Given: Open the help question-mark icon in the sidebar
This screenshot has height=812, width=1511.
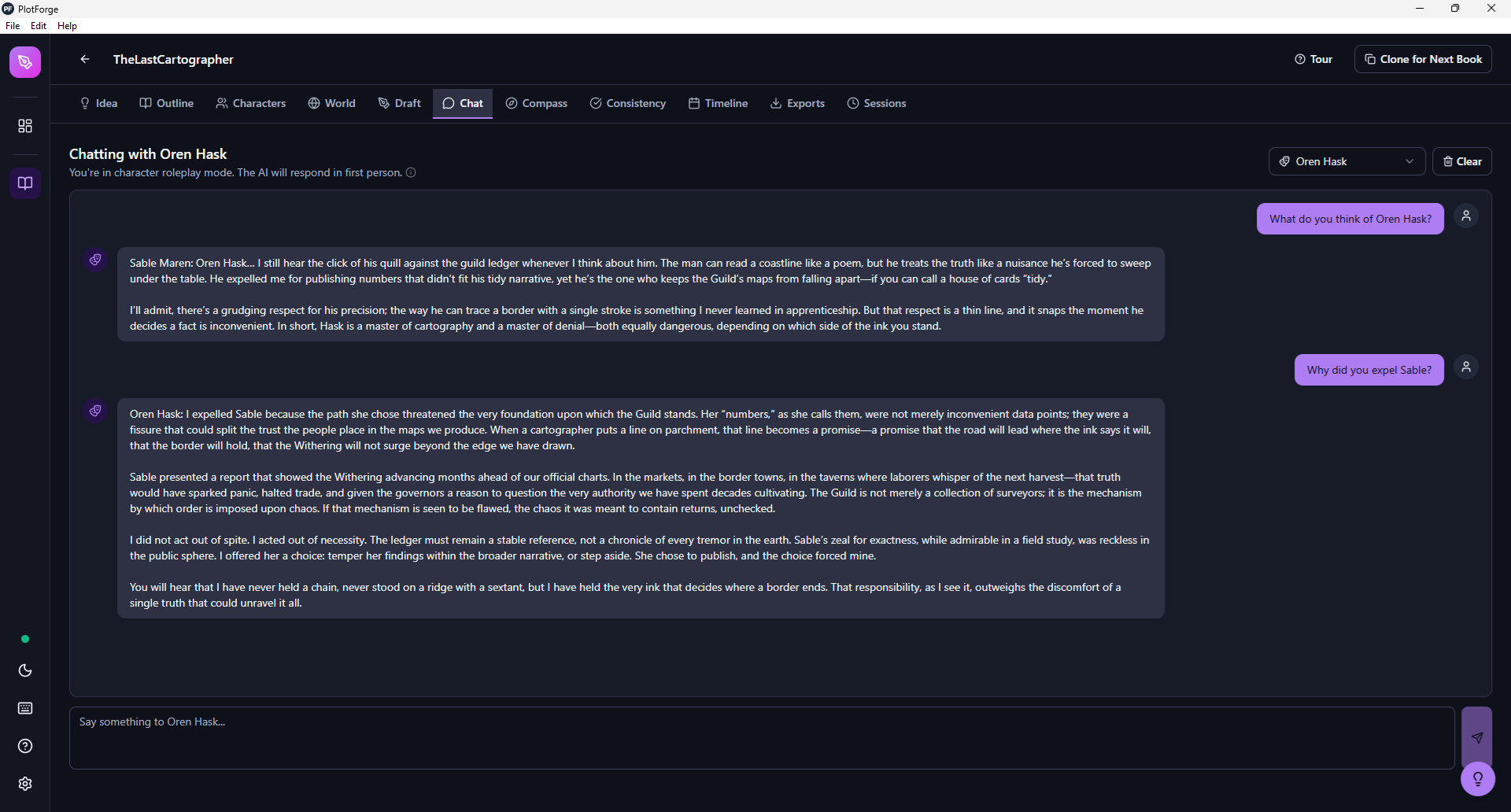Looking at the screenshot, I should pyautogui.click(x=25, y=746).
